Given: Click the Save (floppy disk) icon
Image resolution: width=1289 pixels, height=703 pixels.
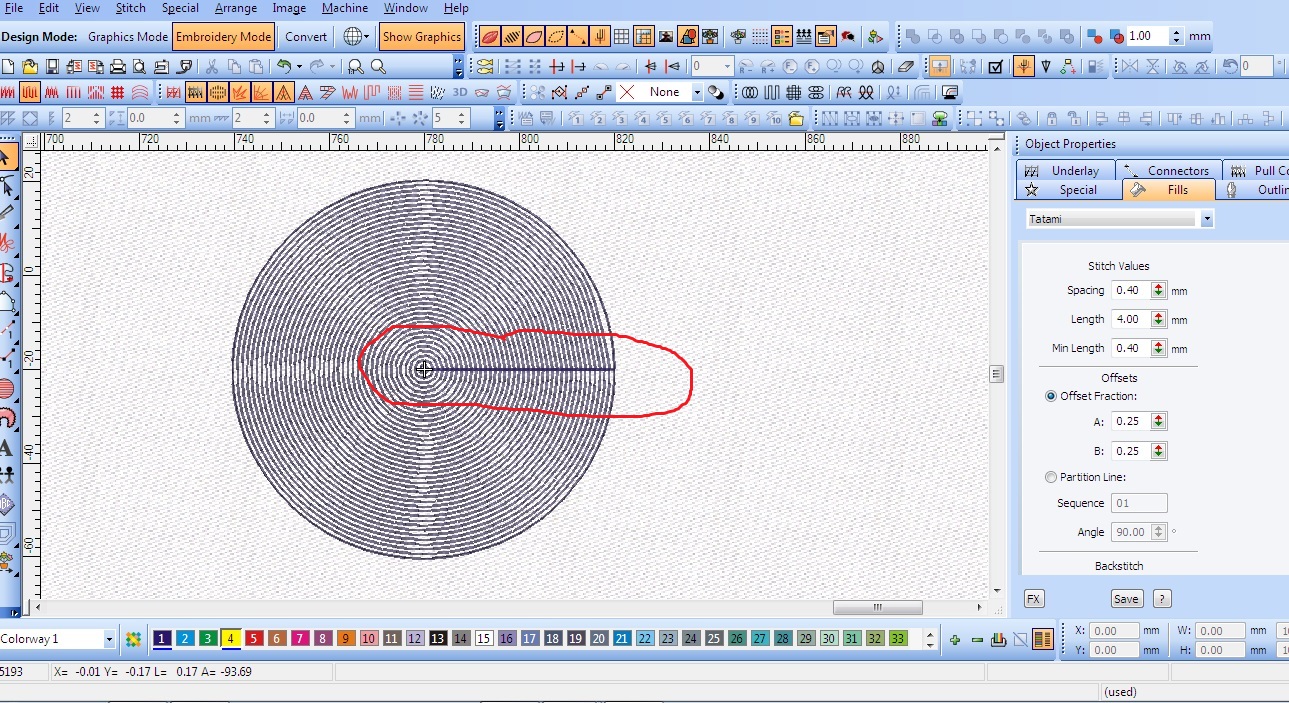Looking at the screenshot, I should pos(52,67).
